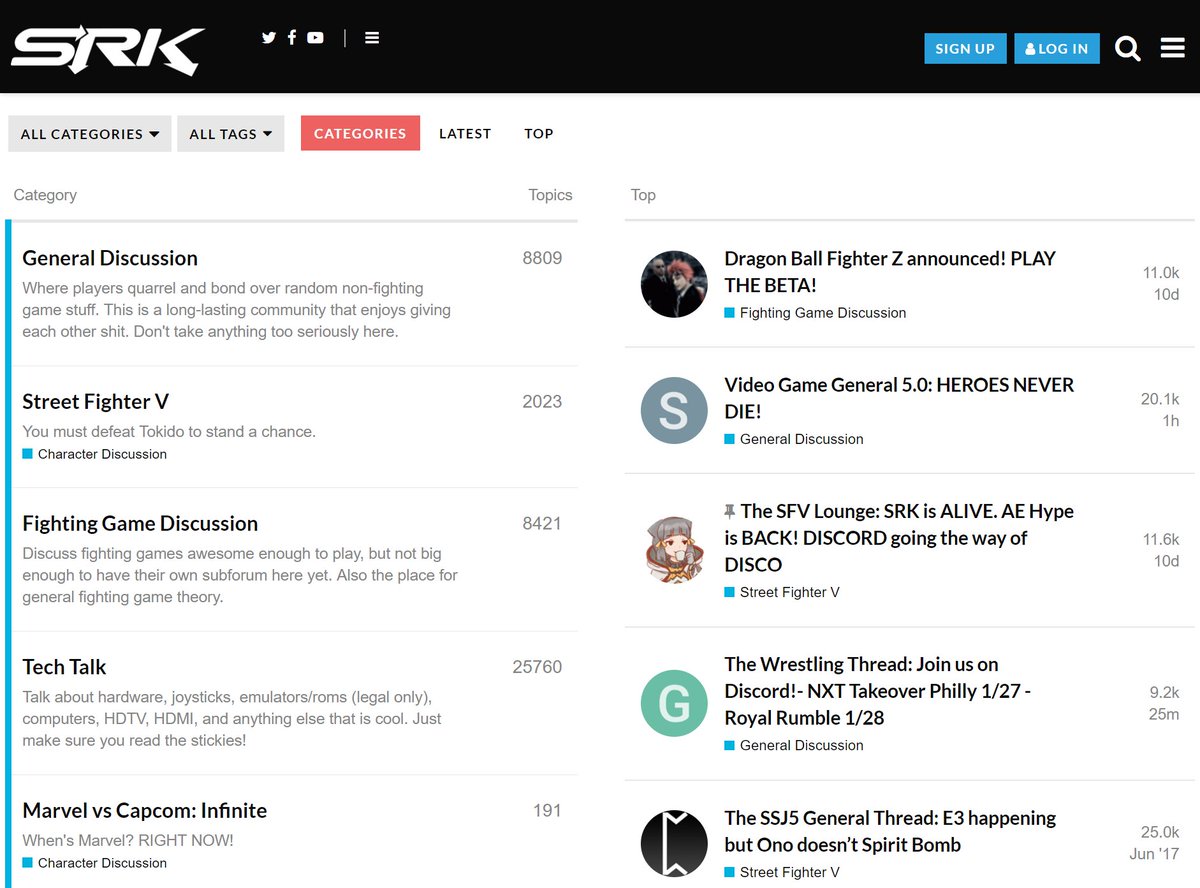Click the SRK logo
The height and width of the screenshot is (888, 1200).
108,49
